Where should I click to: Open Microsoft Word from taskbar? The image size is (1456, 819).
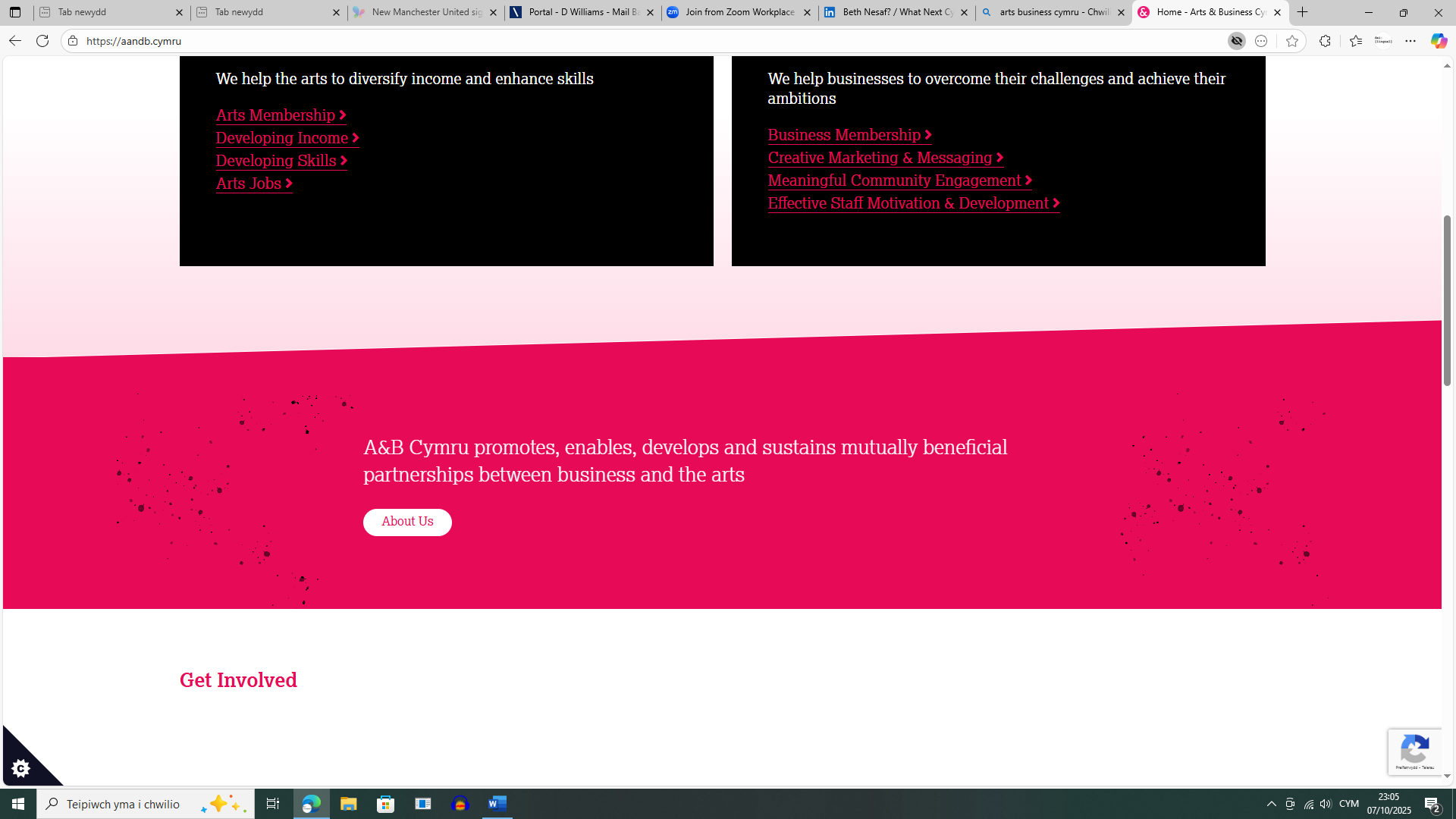click(497, 804)
